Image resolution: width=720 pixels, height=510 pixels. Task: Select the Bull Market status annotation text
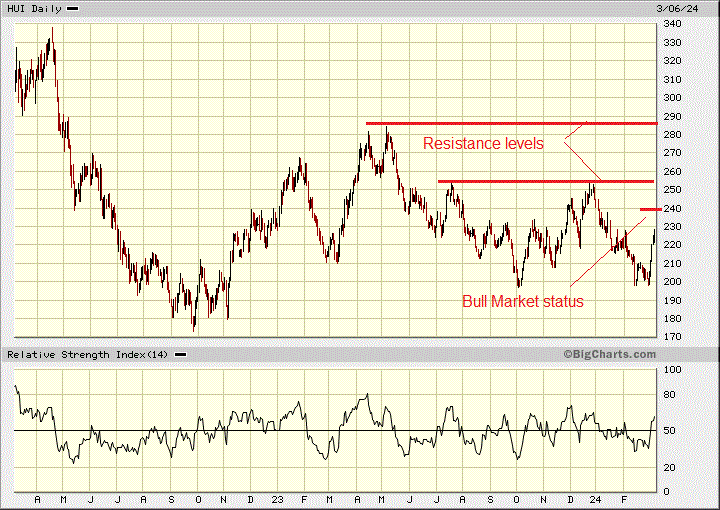(522, 301)
